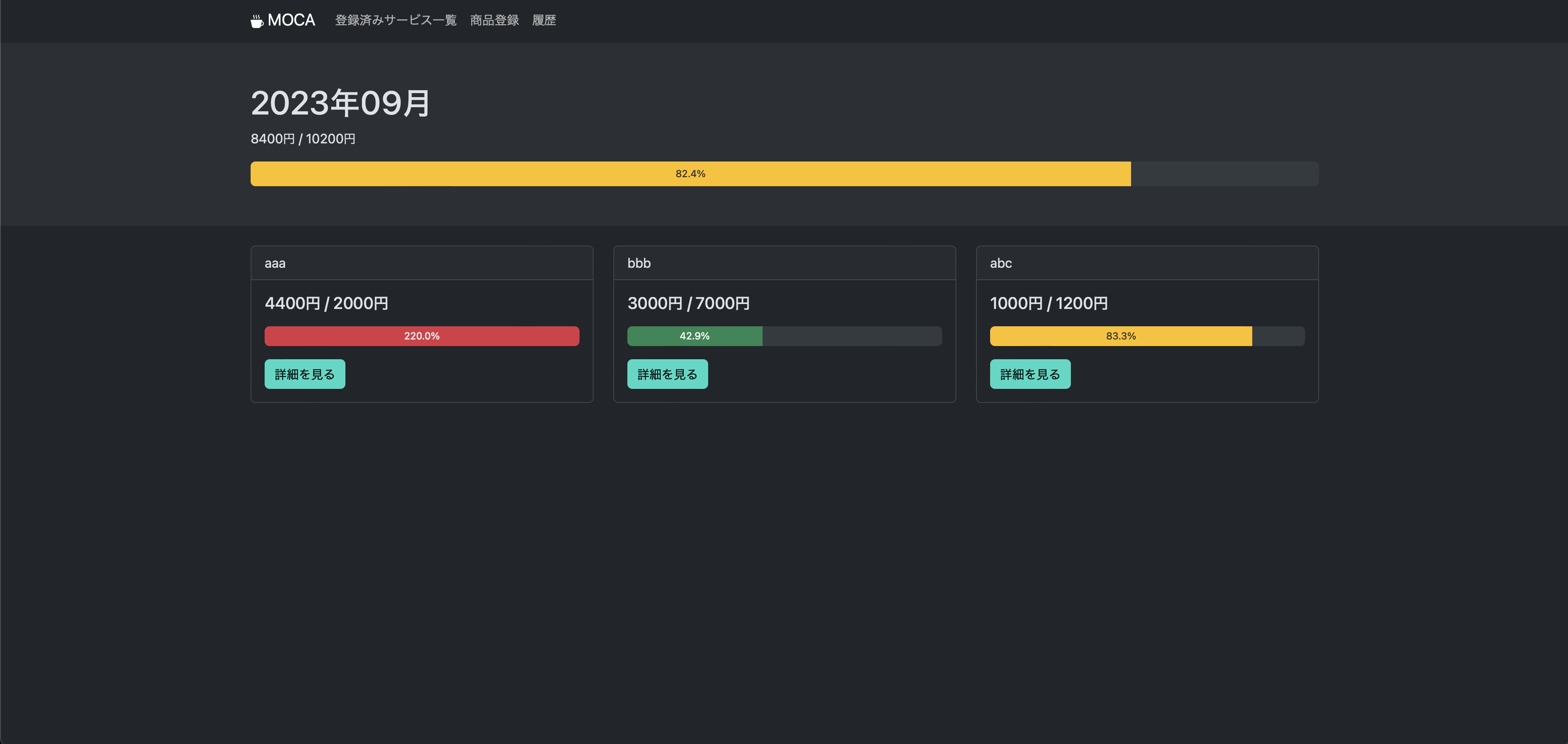1568x744 pixels.
Task: Select the bbb card title
Action: (638, 263)
